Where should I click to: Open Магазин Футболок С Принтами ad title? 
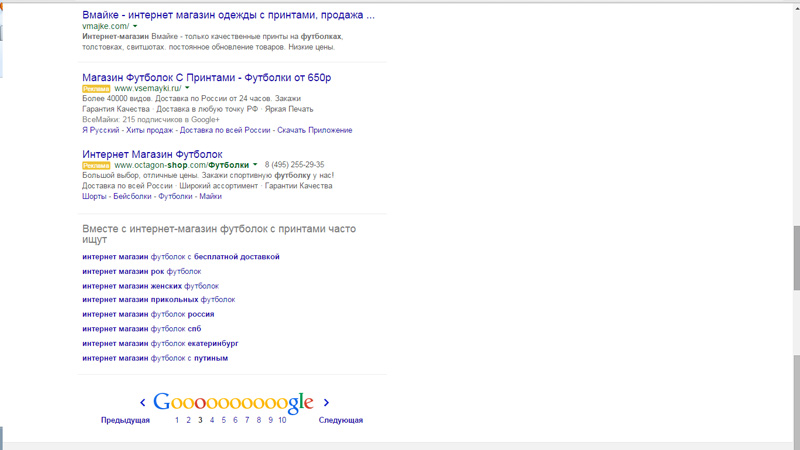207,78
